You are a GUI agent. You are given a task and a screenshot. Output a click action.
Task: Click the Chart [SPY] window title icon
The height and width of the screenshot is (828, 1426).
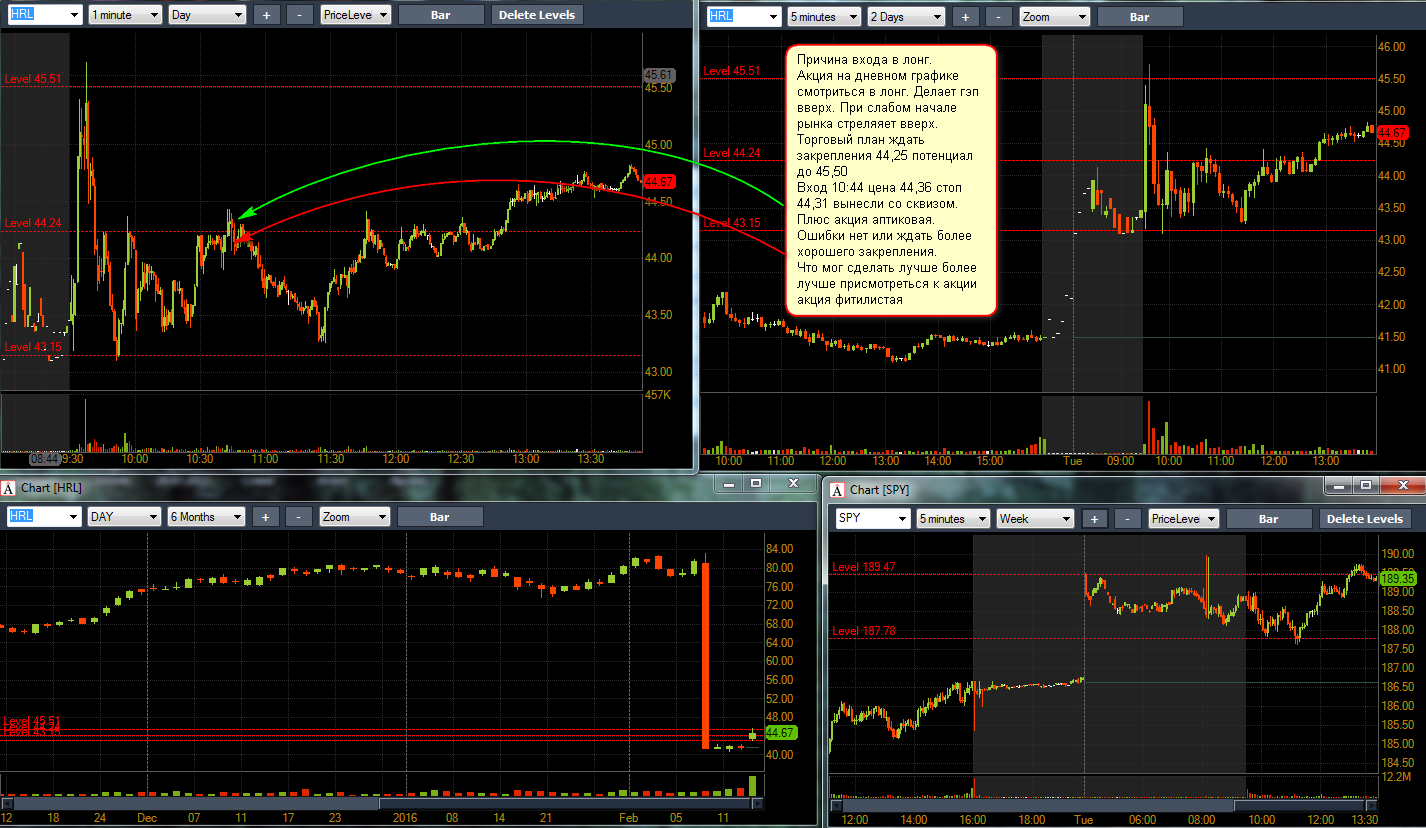click(x=837, y=490)
